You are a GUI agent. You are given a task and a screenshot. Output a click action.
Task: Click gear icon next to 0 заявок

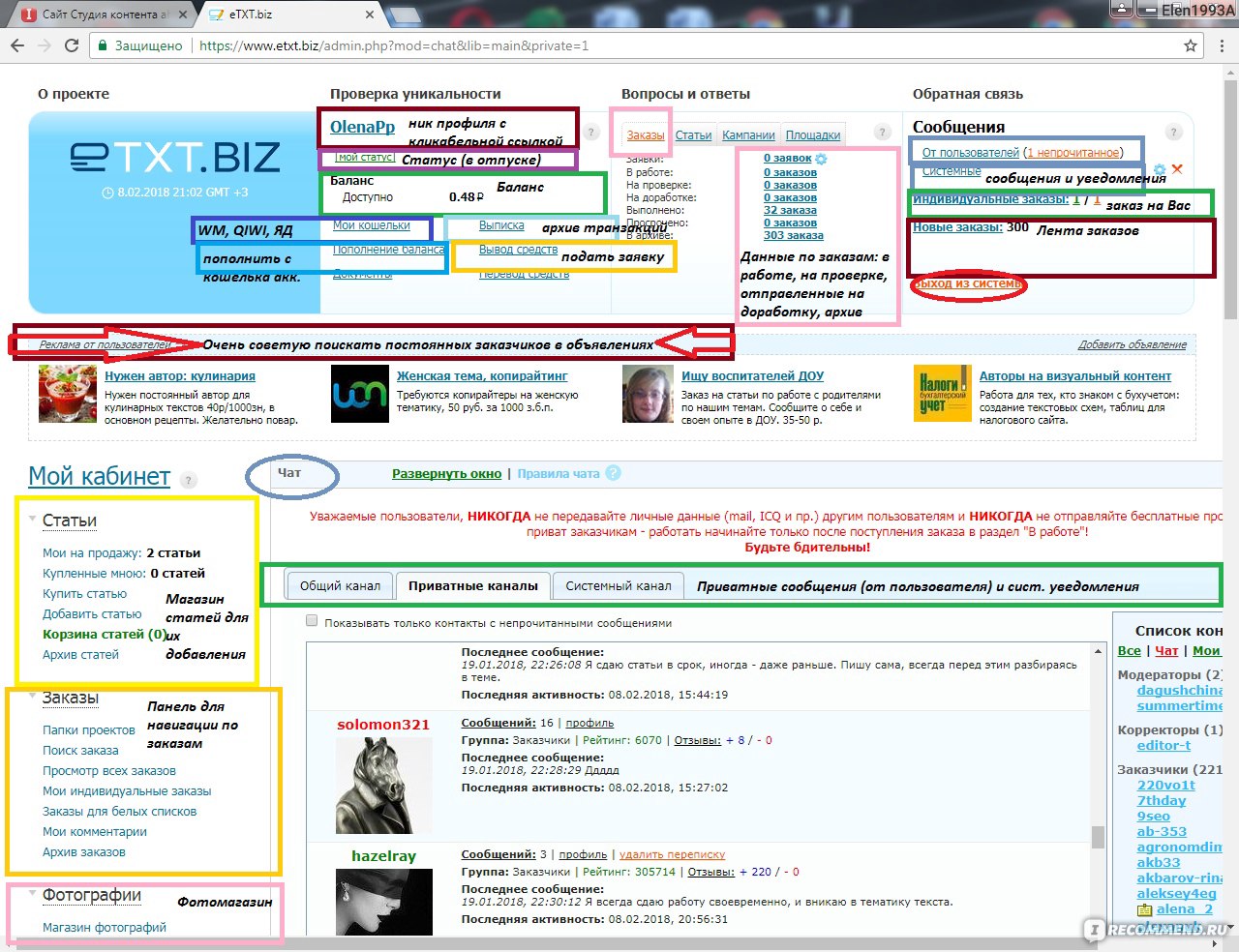click(x=822, y=158)
